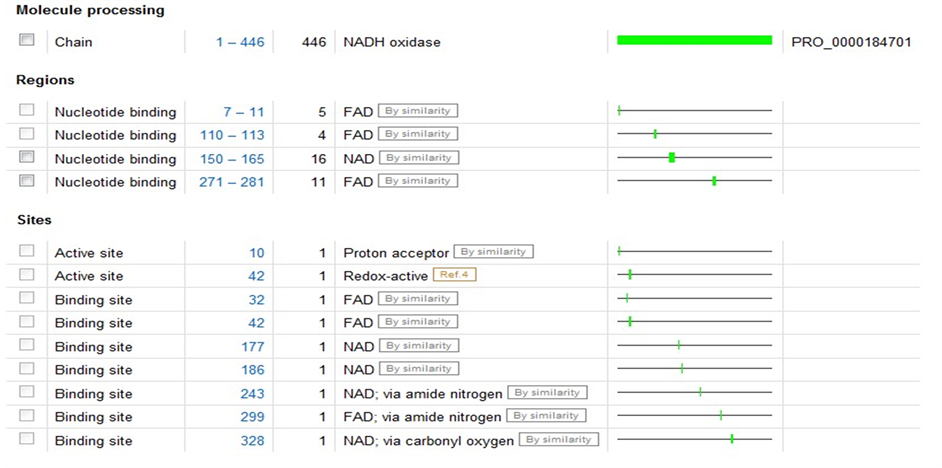Image resolution: width=942 pixels, height=468 pixels.
Task: Select the PRO_0000184701 identifier
Action: (x=850, y=42)
